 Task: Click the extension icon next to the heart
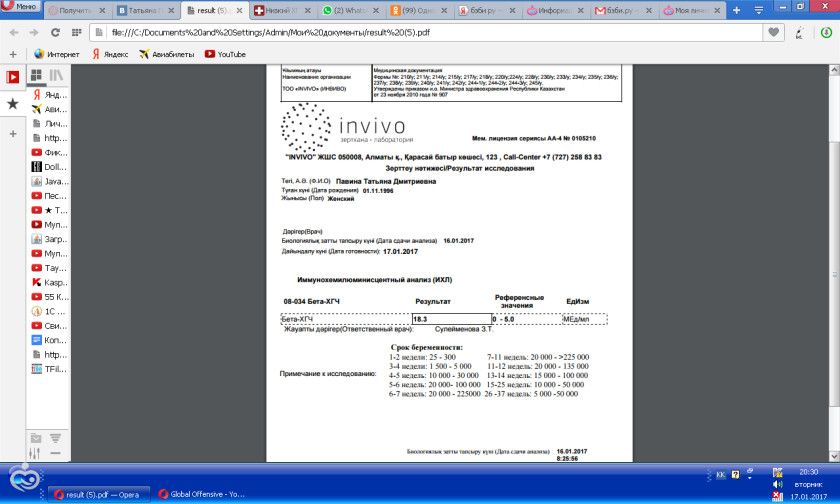tap(800, 33)
